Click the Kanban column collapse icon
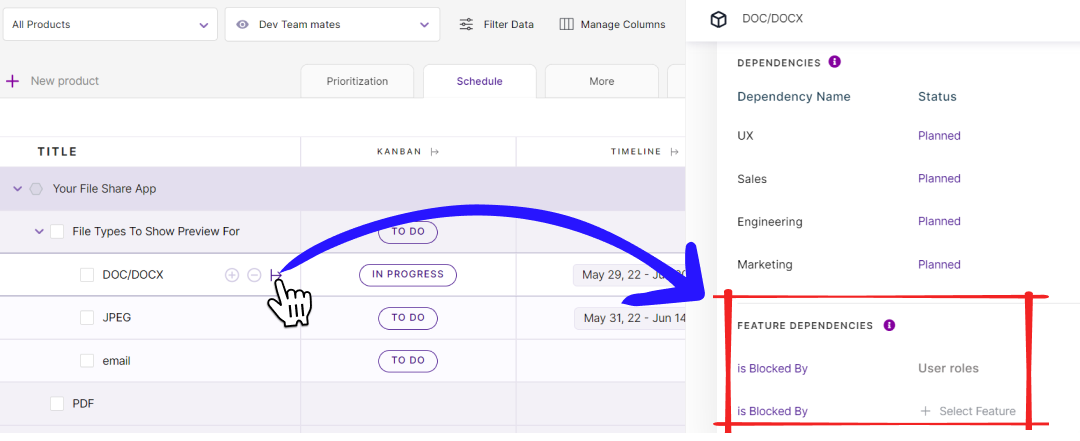The image size is (1080, 441). (x=435, y=152)
